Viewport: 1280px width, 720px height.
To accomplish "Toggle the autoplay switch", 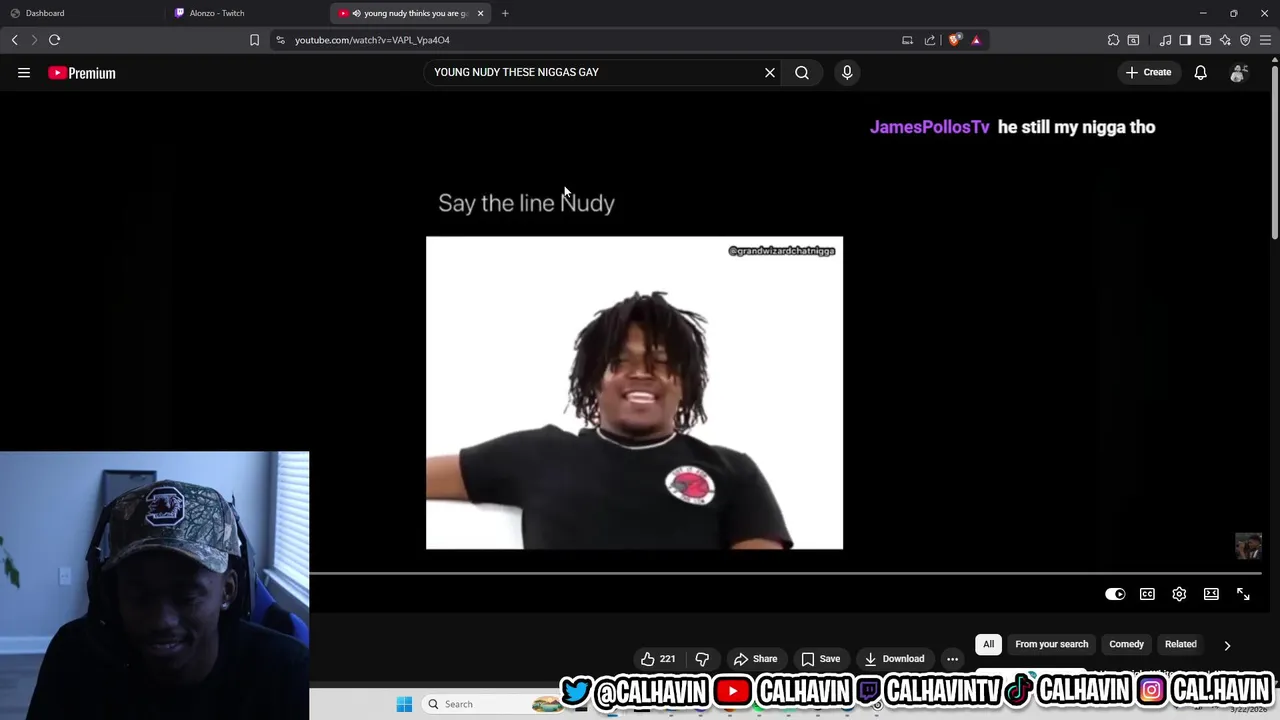I will tap(1115, 594).
